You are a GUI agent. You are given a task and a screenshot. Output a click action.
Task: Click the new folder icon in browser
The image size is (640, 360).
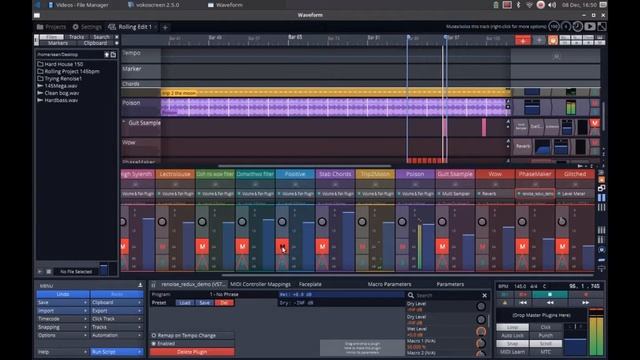click(113, 54)
